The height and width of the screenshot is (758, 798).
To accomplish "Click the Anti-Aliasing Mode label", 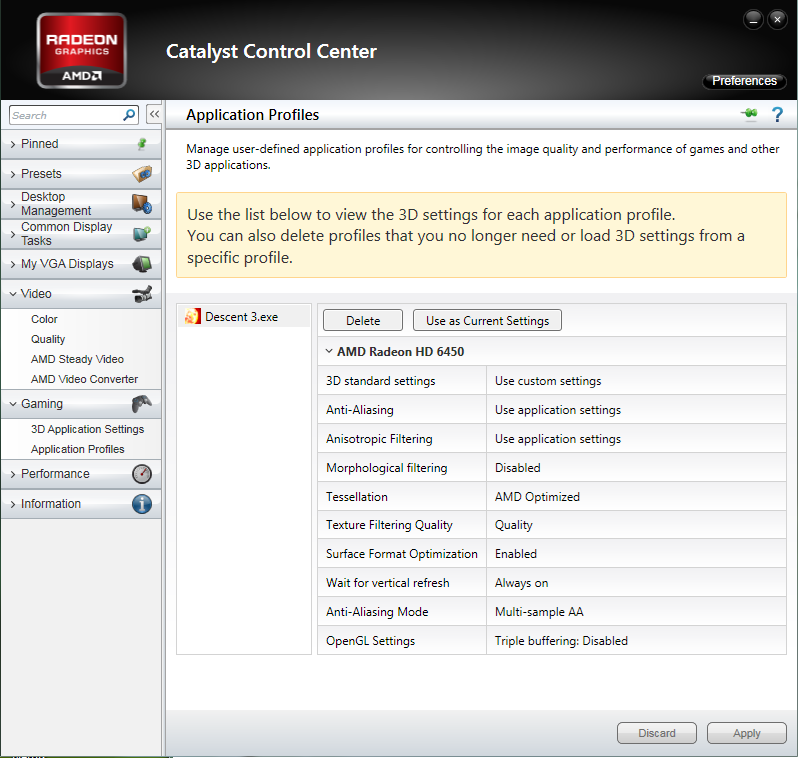I will 377,612.
